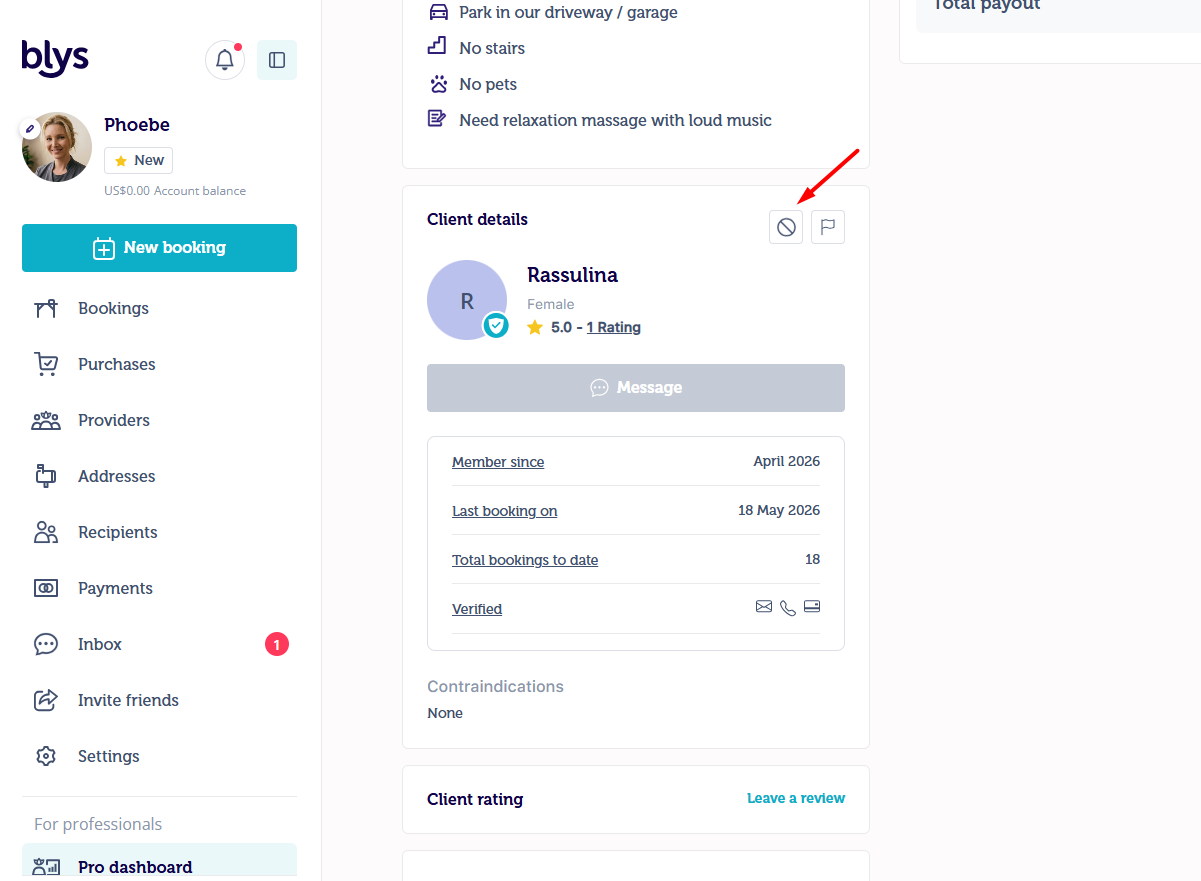Click the verified shield badge on avatar
Image resolution: width=1201 pixels, height=881 pixels.
(x=496, y=326)
